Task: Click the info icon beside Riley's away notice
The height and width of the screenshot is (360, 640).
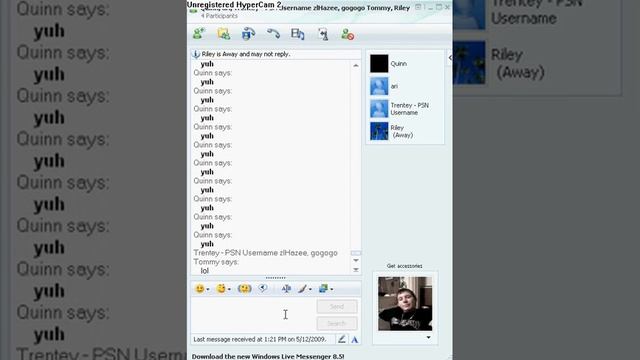Action: pyautogui.click(x=196, y=54)
